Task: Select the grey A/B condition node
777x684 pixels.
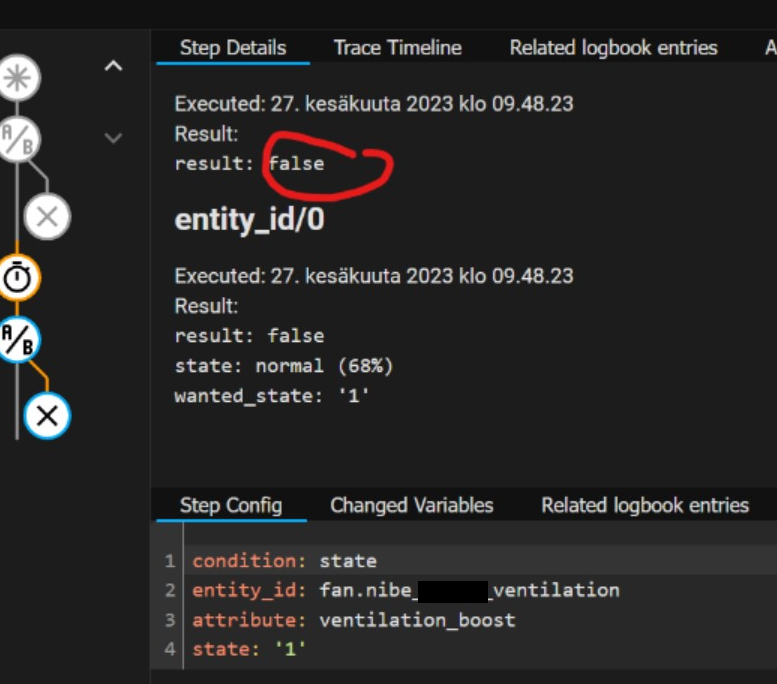Action: (16, 141)
